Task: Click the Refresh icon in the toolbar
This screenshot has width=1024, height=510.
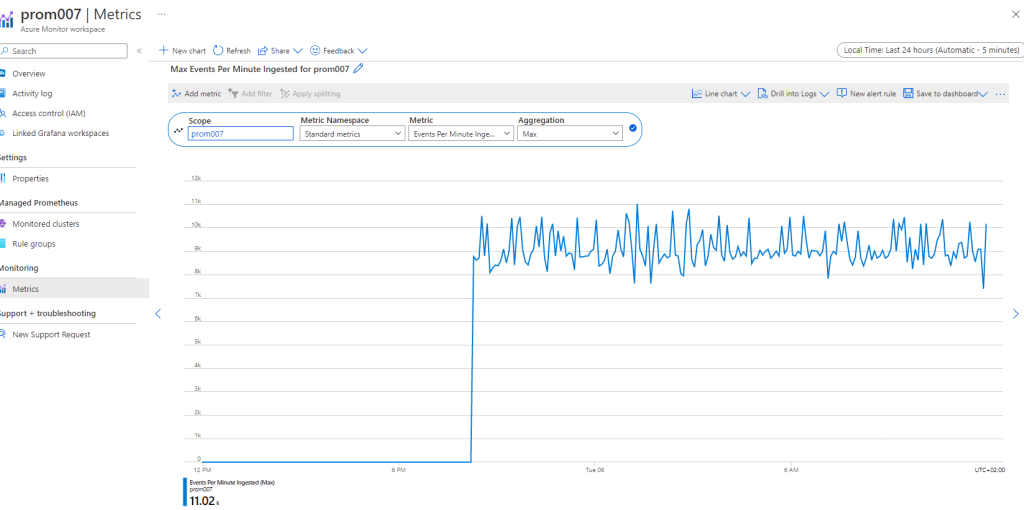Action: 219,50
